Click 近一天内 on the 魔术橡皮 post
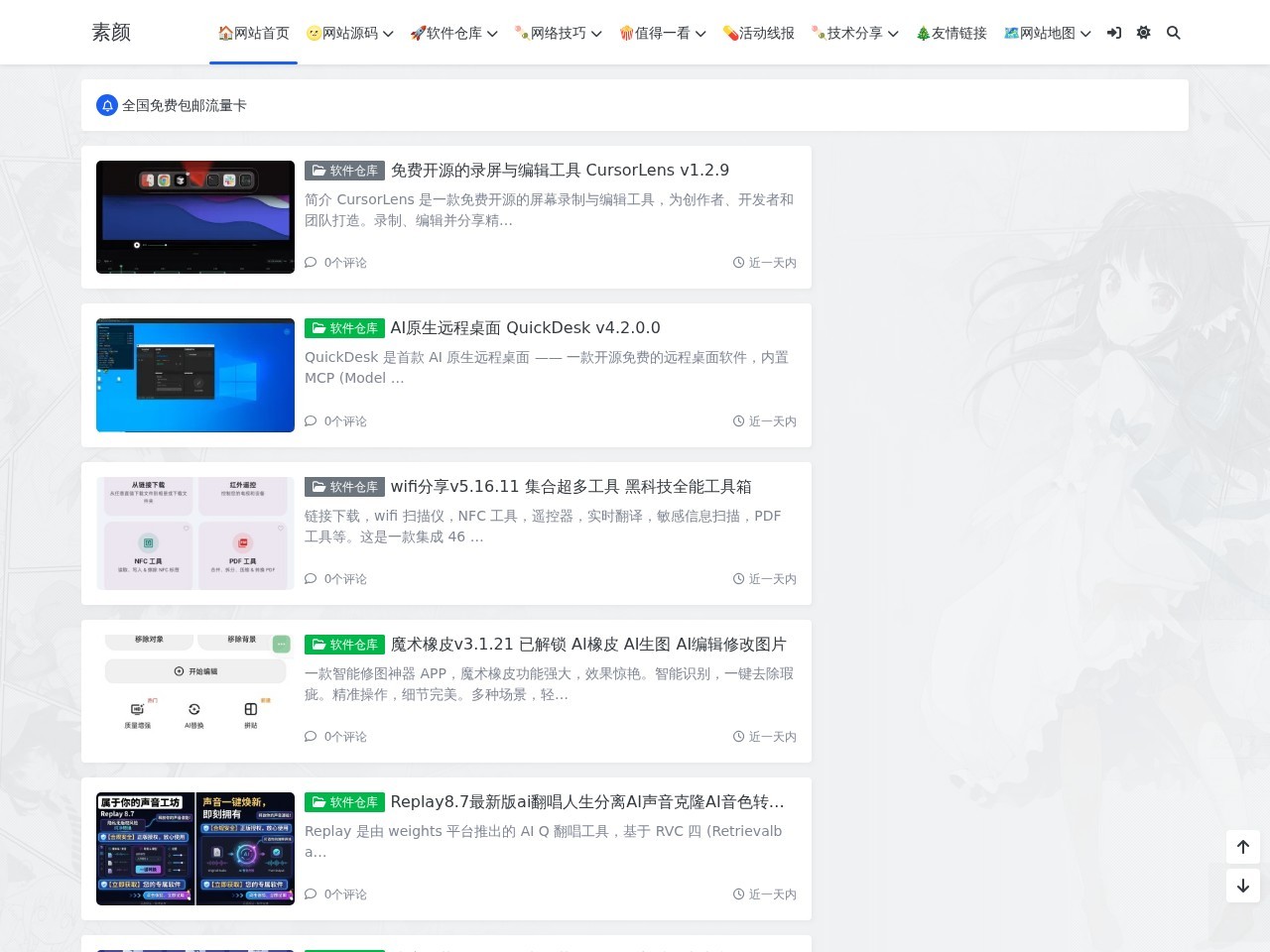 tap(772, 737)
